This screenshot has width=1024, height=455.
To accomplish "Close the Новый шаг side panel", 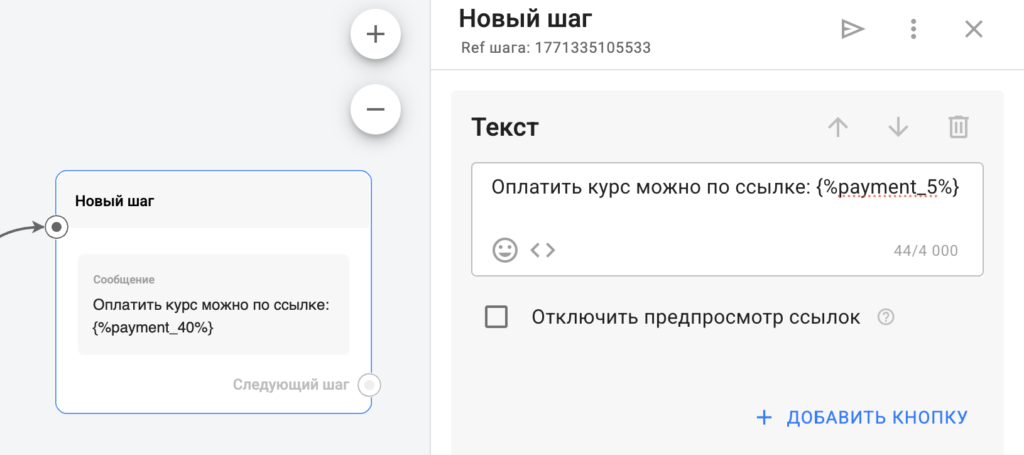I will [x=973, y=29].
